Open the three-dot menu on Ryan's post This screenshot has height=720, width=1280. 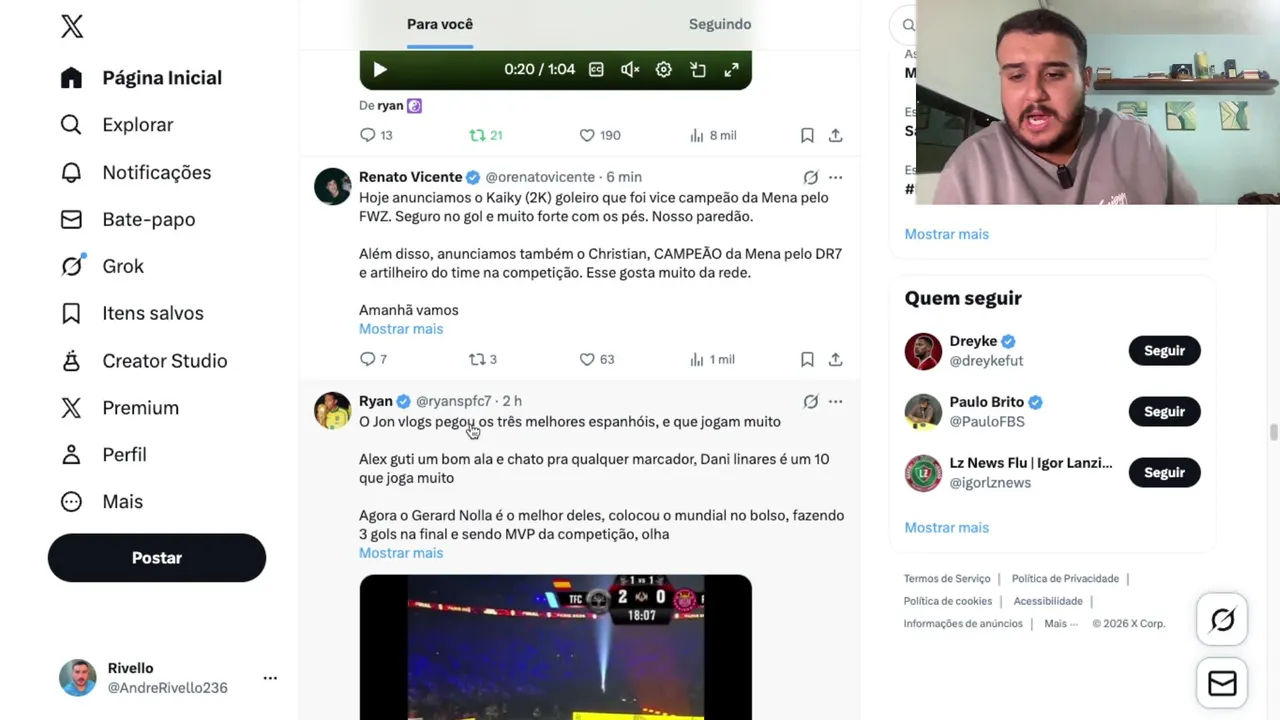click(836, 401)
